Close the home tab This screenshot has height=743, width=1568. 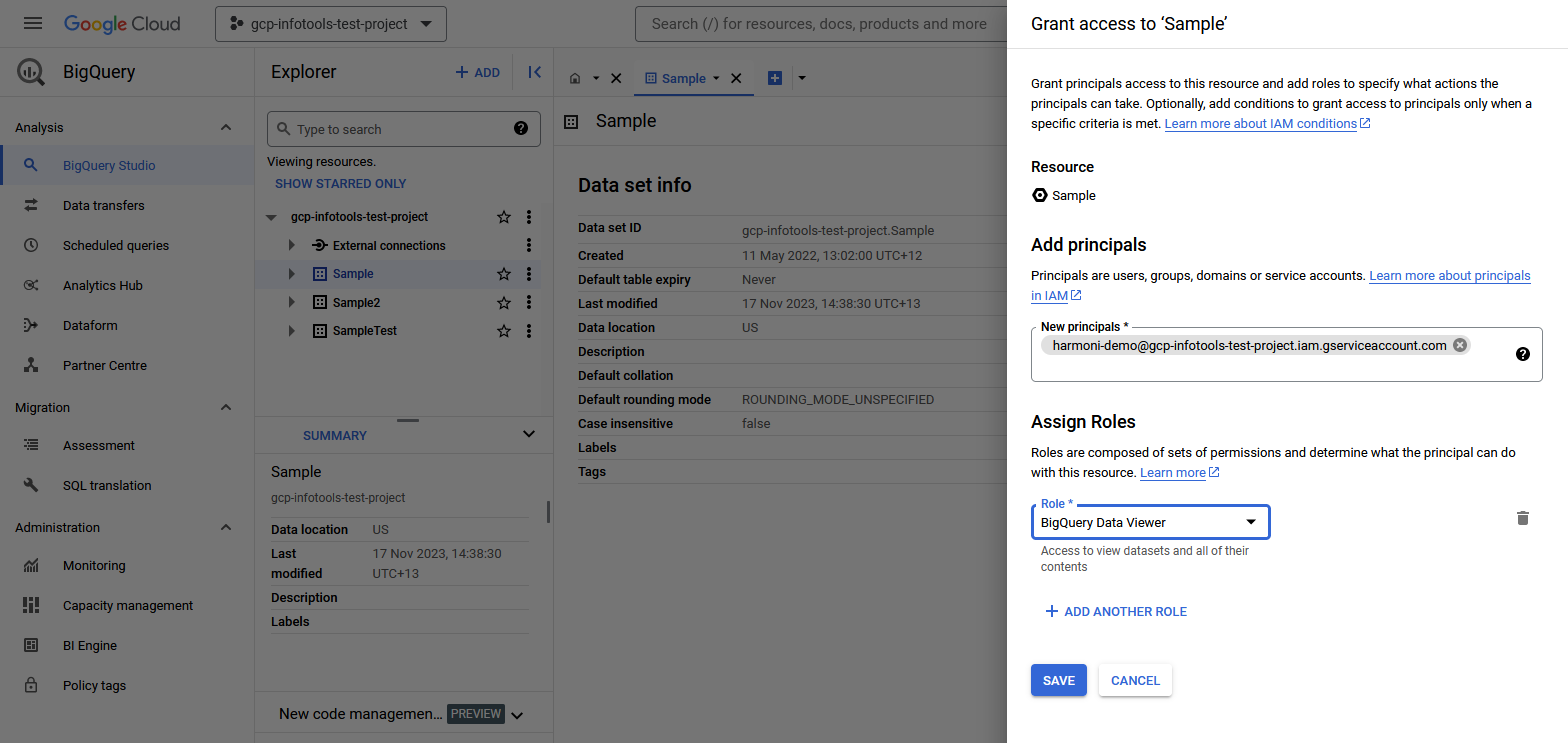[x=616, y=78]
